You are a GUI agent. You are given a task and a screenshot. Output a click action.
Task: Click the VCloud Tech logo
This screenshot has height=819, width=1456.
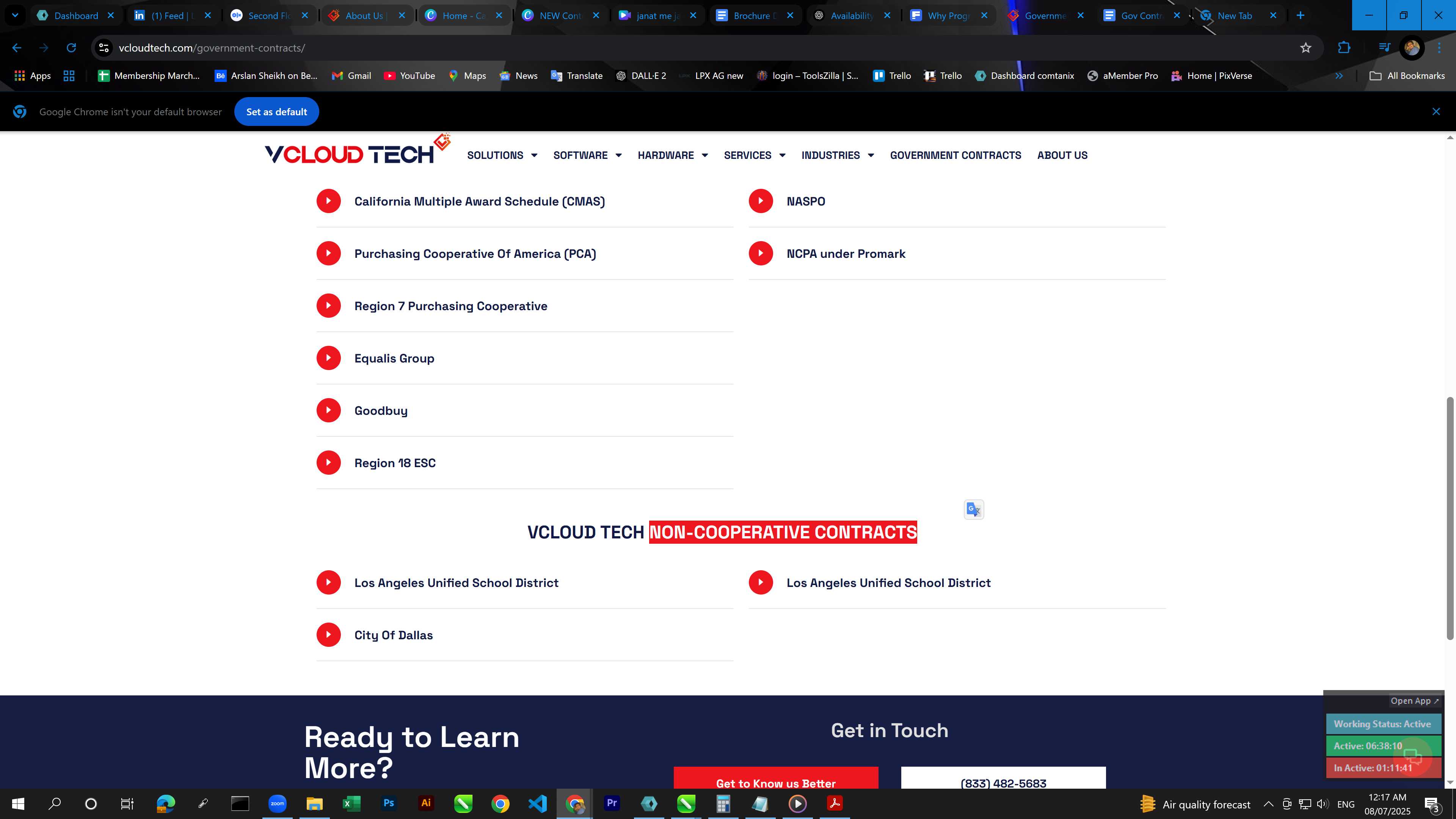point(357,150)
